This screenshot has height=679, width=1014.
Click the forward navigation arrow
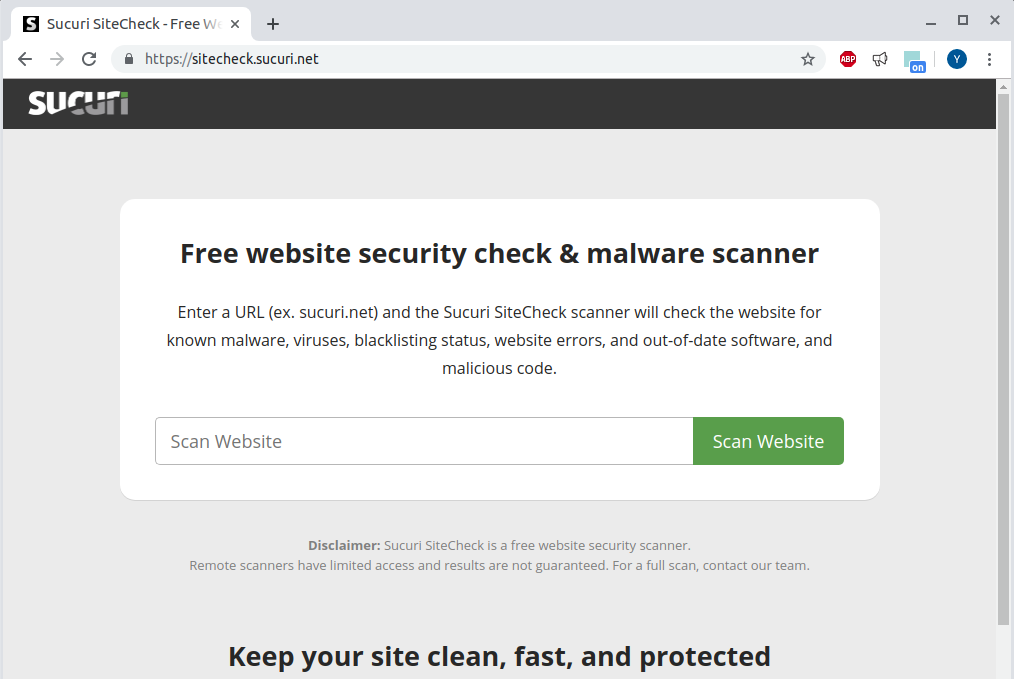(56, 59)
